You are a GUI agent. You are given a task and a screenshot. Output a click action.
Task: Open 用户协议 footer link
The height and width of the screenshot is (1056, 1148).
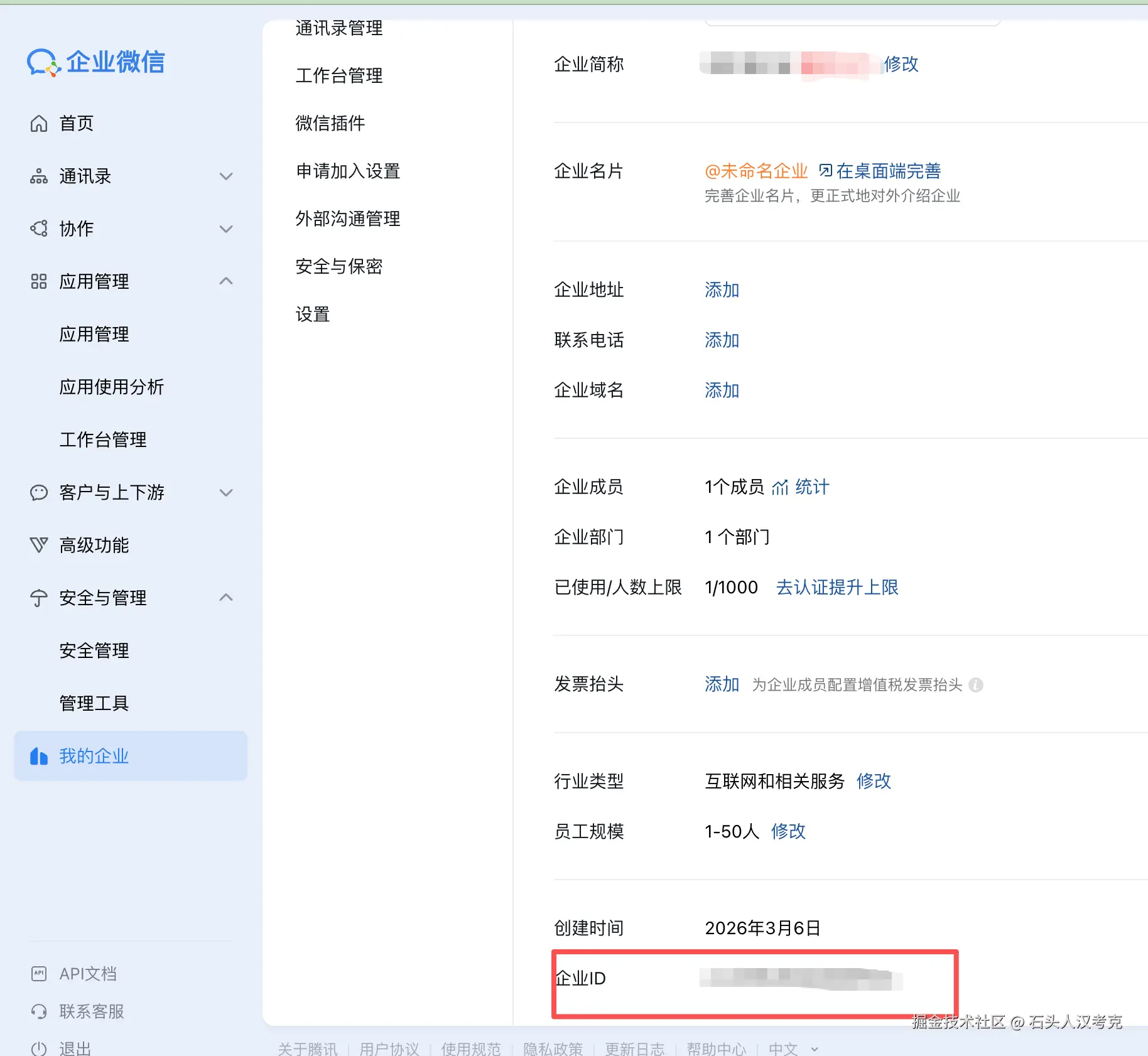tap(389, 1048)
